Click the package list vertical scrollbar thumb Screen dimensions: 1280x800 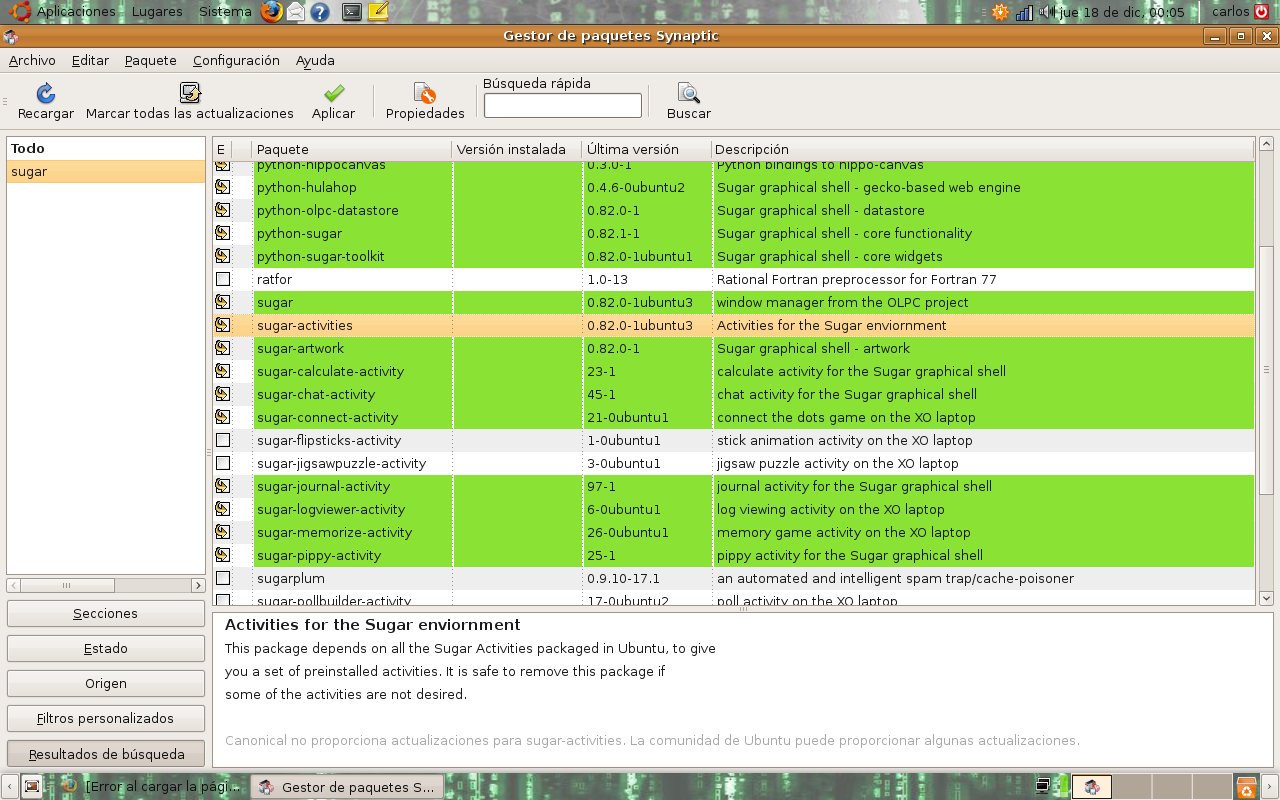point(1266,370)
